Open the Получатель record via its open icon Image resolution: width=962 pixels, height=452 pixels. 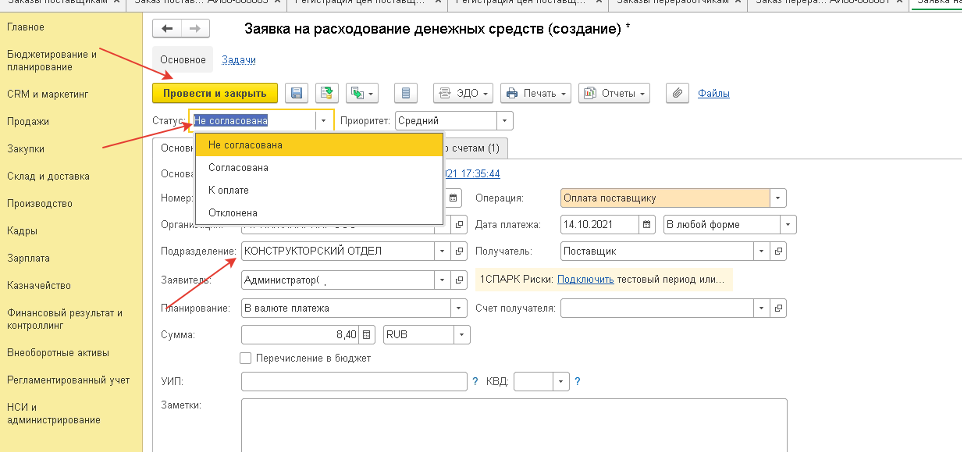779,251
